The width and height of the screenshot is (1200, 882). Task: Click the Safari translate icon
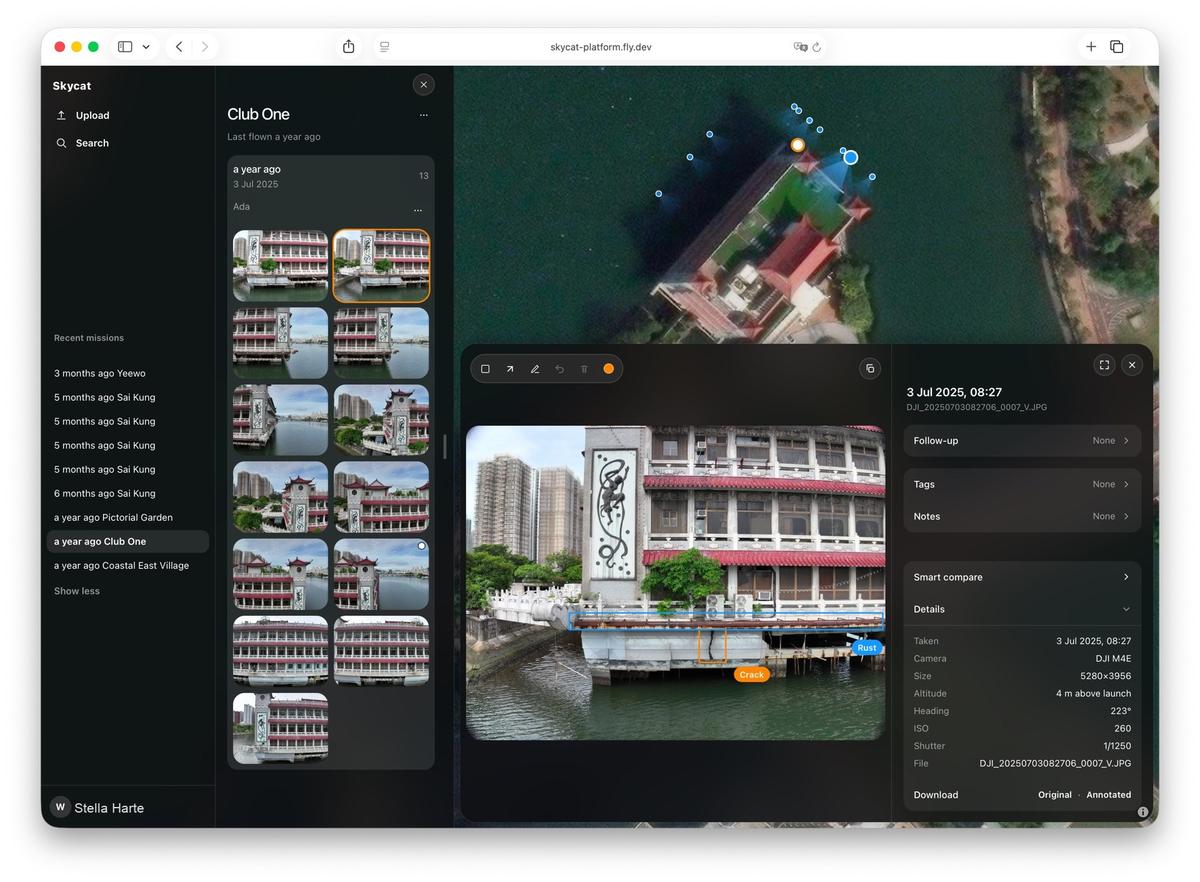click(800, 47)
